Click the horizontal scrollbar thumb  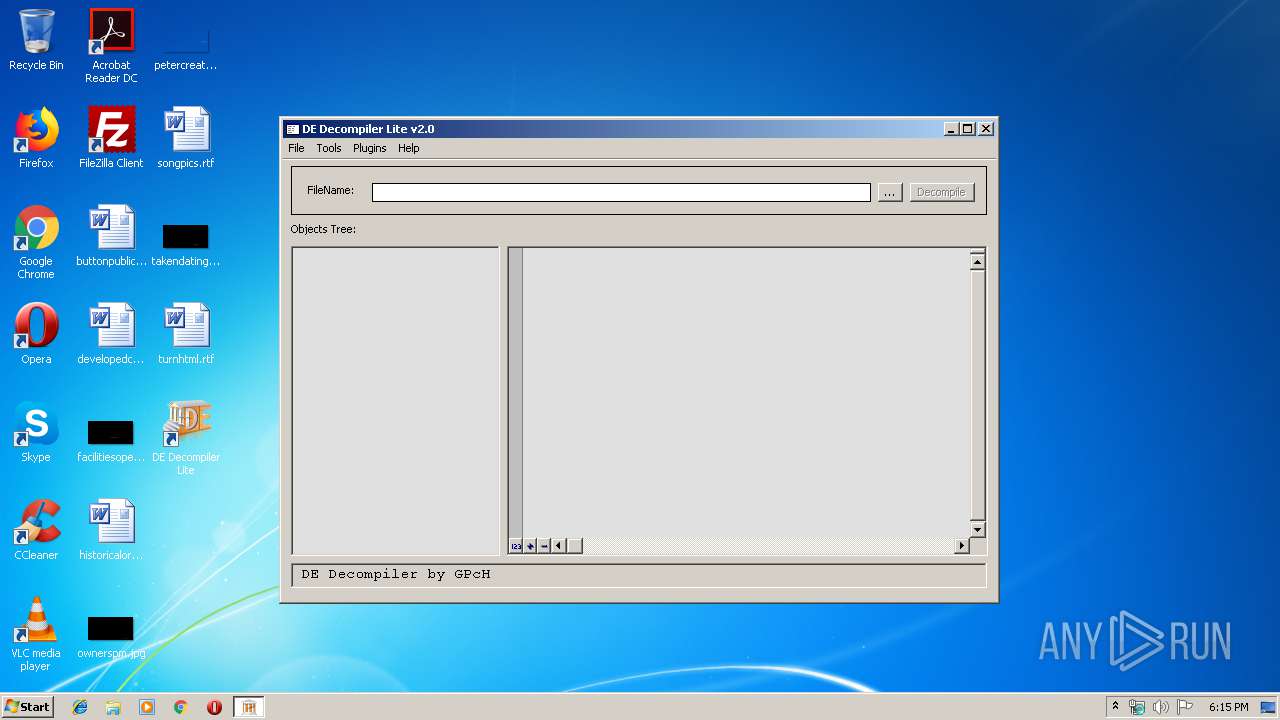click(575, 546)
